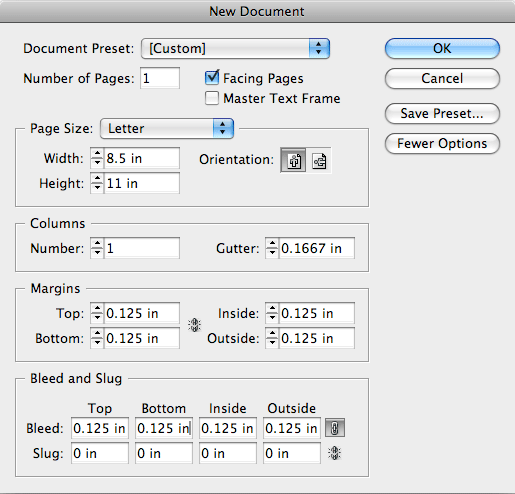Click the Height stepper arrows
Image resolution: width=515 pixels, height=494 pixels.
tap(97, 183)
